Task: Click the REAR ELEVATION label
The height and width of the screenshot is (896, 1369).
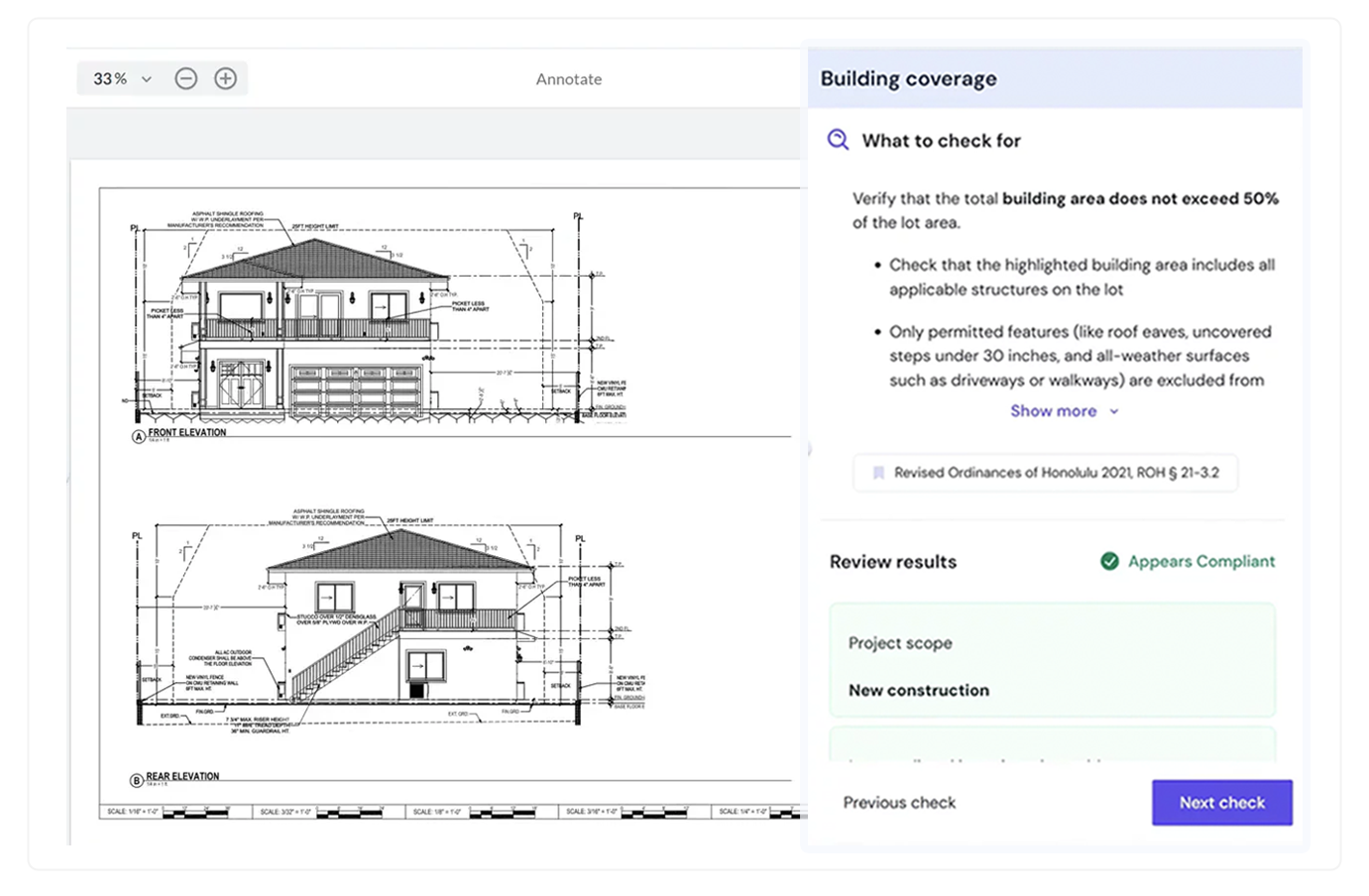Action: [182, 776]
